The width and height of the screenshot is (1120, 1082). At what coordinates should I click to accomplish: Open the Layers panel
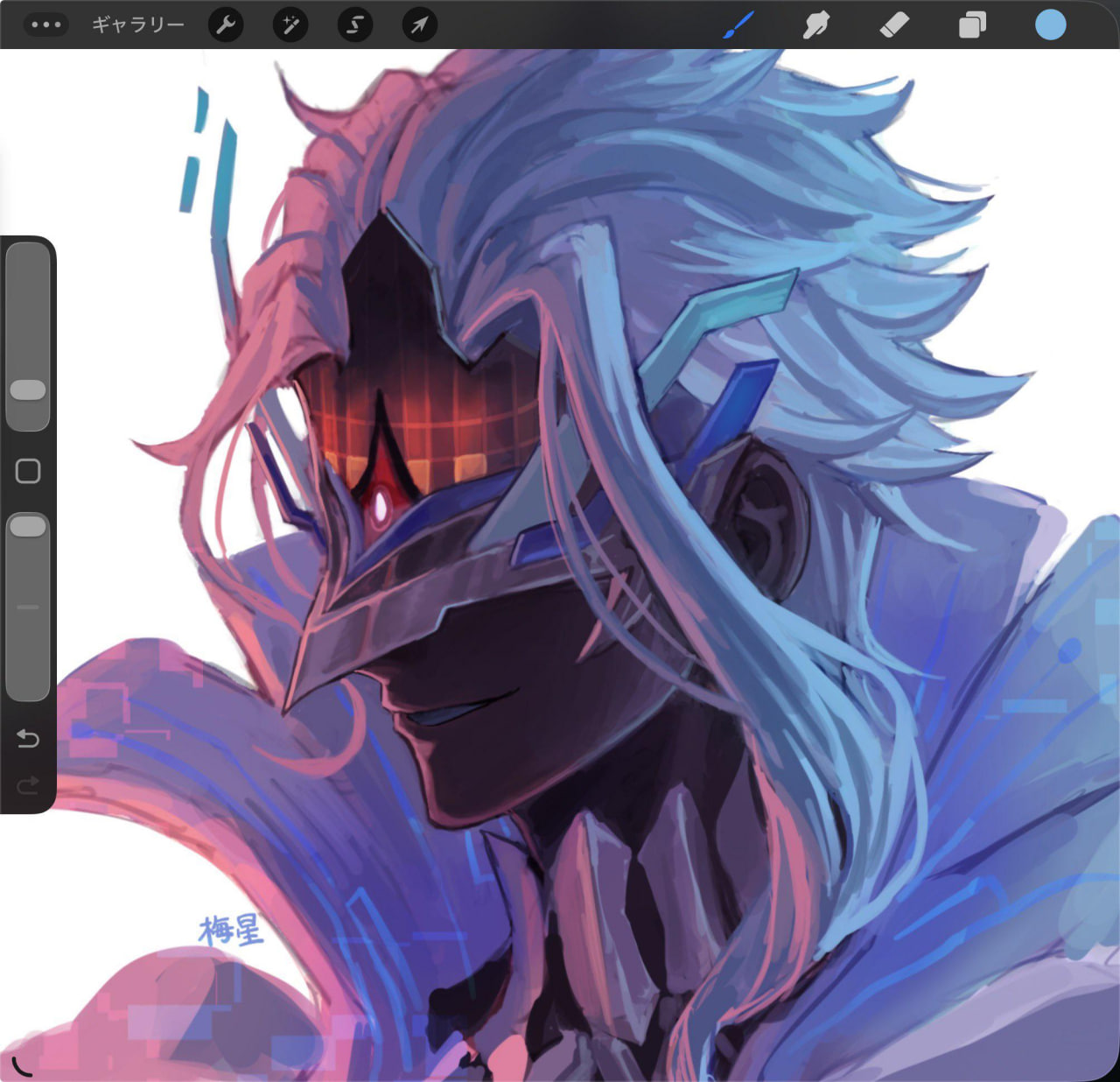pos(972,25)
